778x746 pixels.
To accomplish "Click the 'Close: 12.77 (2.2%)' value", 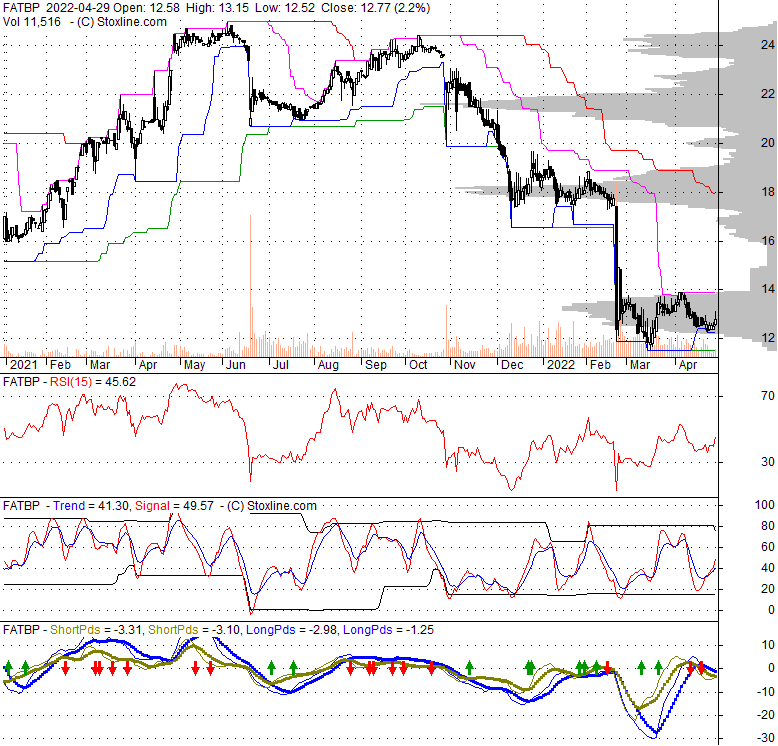I will pyautogui.click(x=376, y=8).
